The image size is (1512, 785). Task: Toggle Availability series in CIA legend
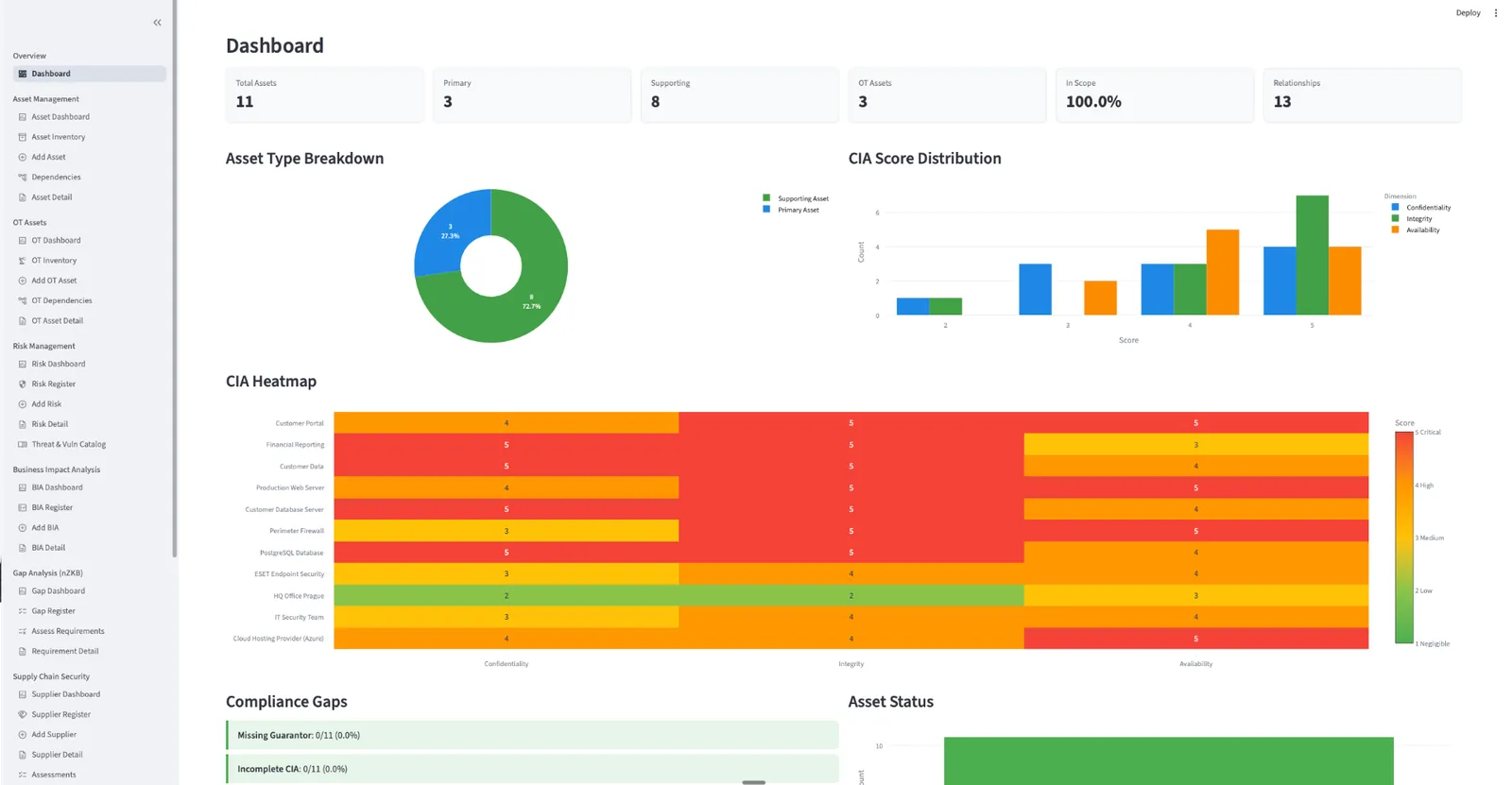pyautogui.click(x=1416, y=230)
